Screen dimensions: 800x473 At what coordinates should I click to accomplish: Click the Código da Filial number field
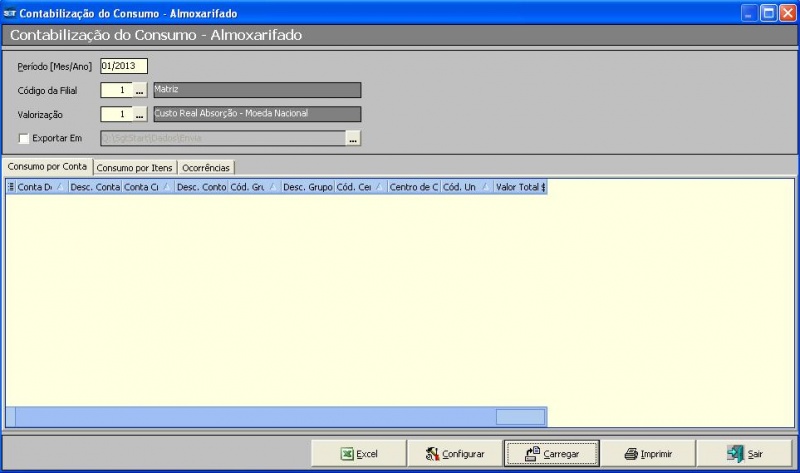click(x=116, y=90)
